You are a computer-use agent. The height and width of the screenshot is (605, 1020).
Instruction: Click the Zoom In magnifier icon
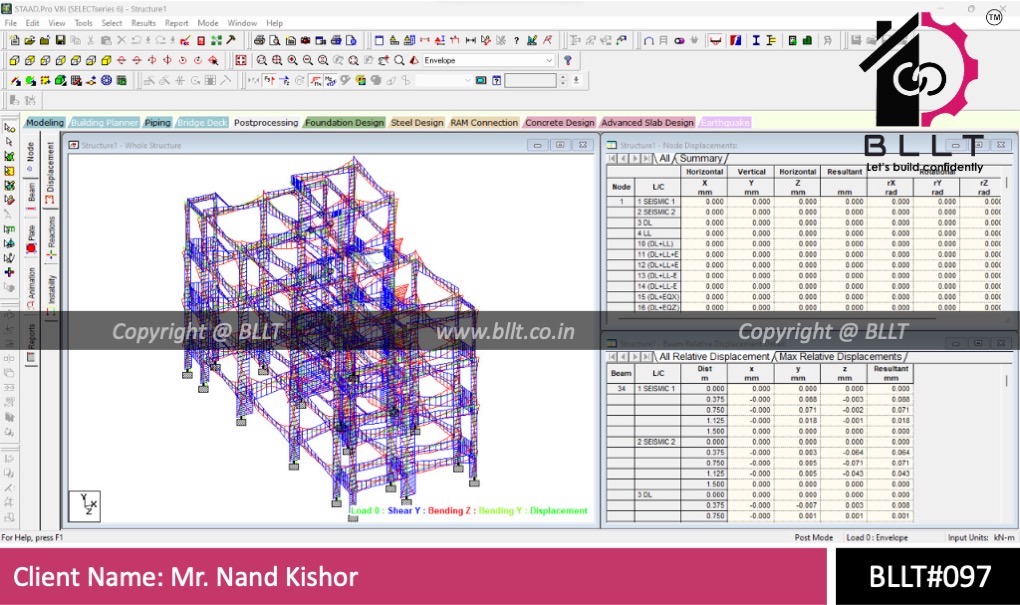click(293, 60)
